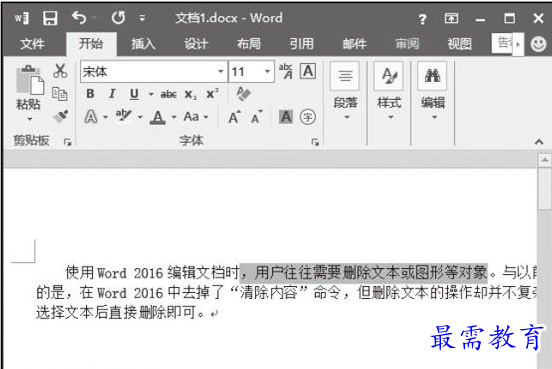Switch to the 开始 (Home) tab
The width and height of the screenshot is (552, 369).
click(91, 44)
